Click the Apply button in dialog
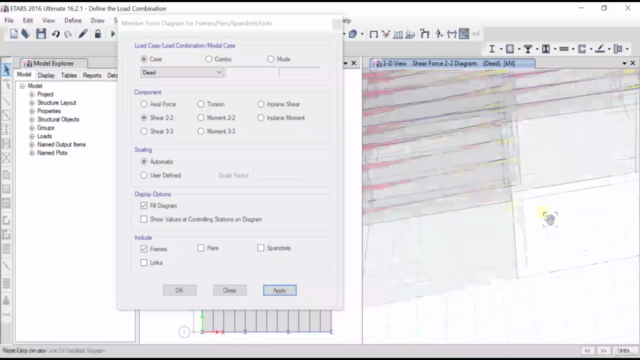 click(280, 290)
